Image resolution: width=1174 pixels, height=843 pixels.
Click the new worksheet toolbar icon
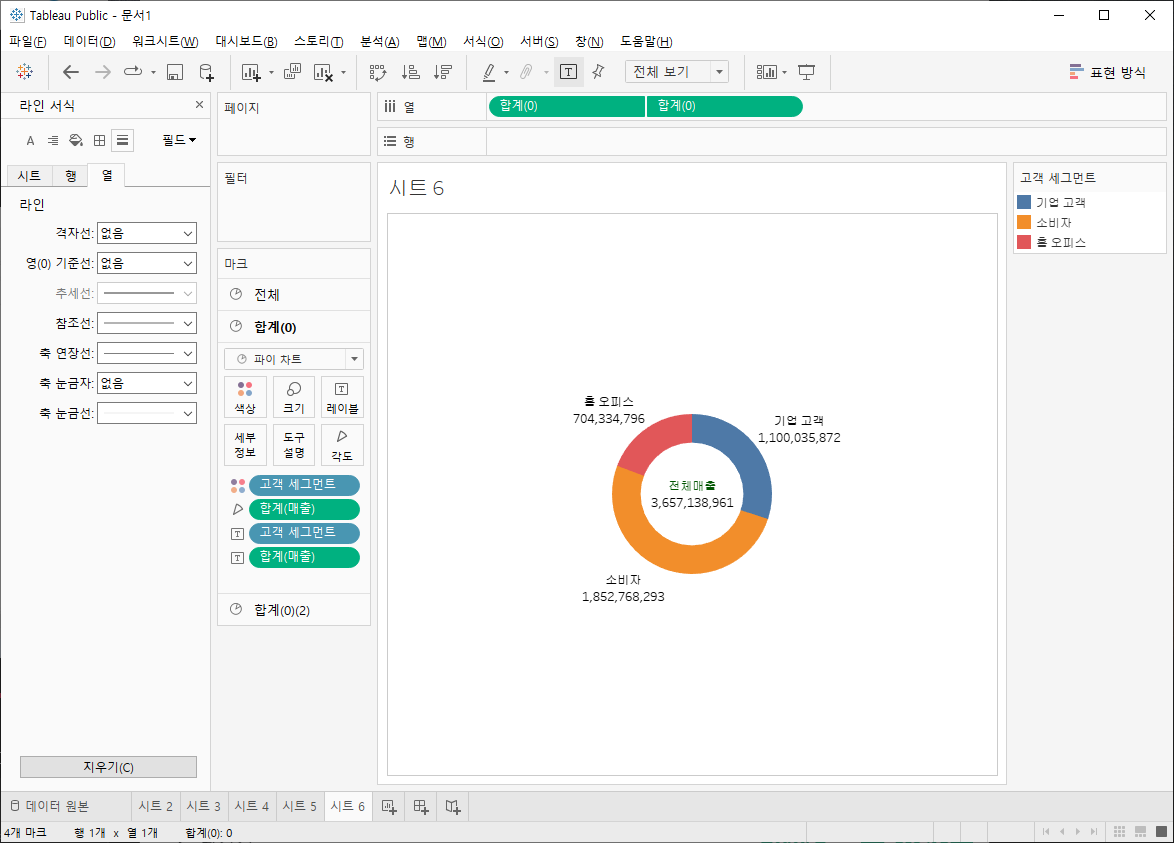point(251,72)
